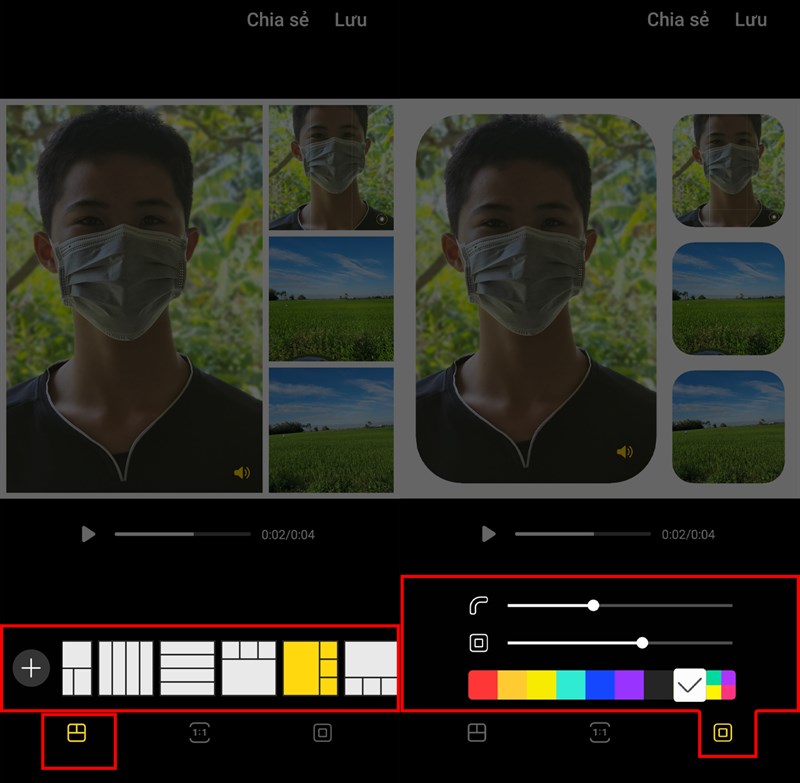800x783 pixels.
Task: Add a new clip with plus button
Action: tap(31, 668)
